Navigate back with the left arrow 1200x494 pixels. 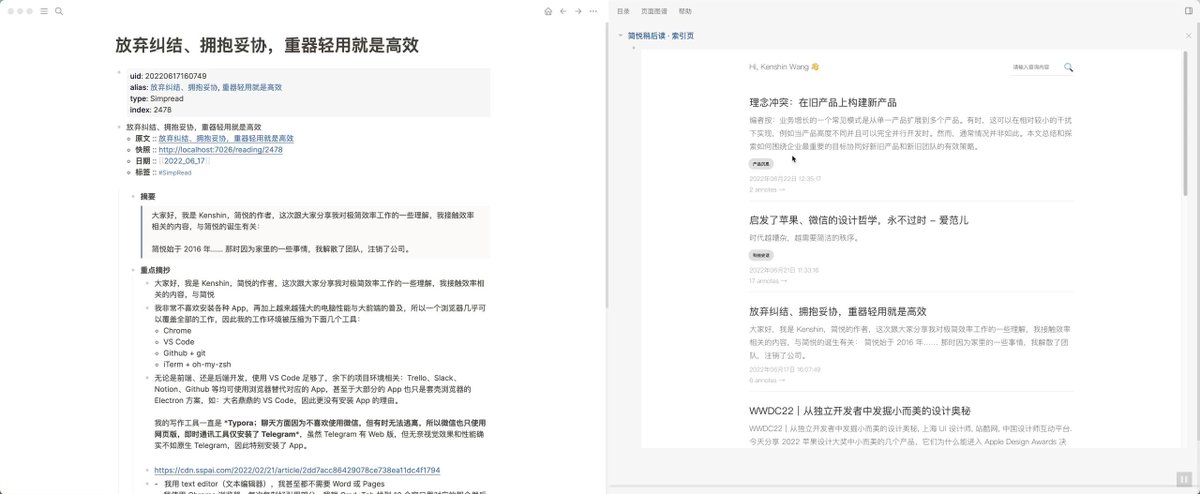pos(564,11)
